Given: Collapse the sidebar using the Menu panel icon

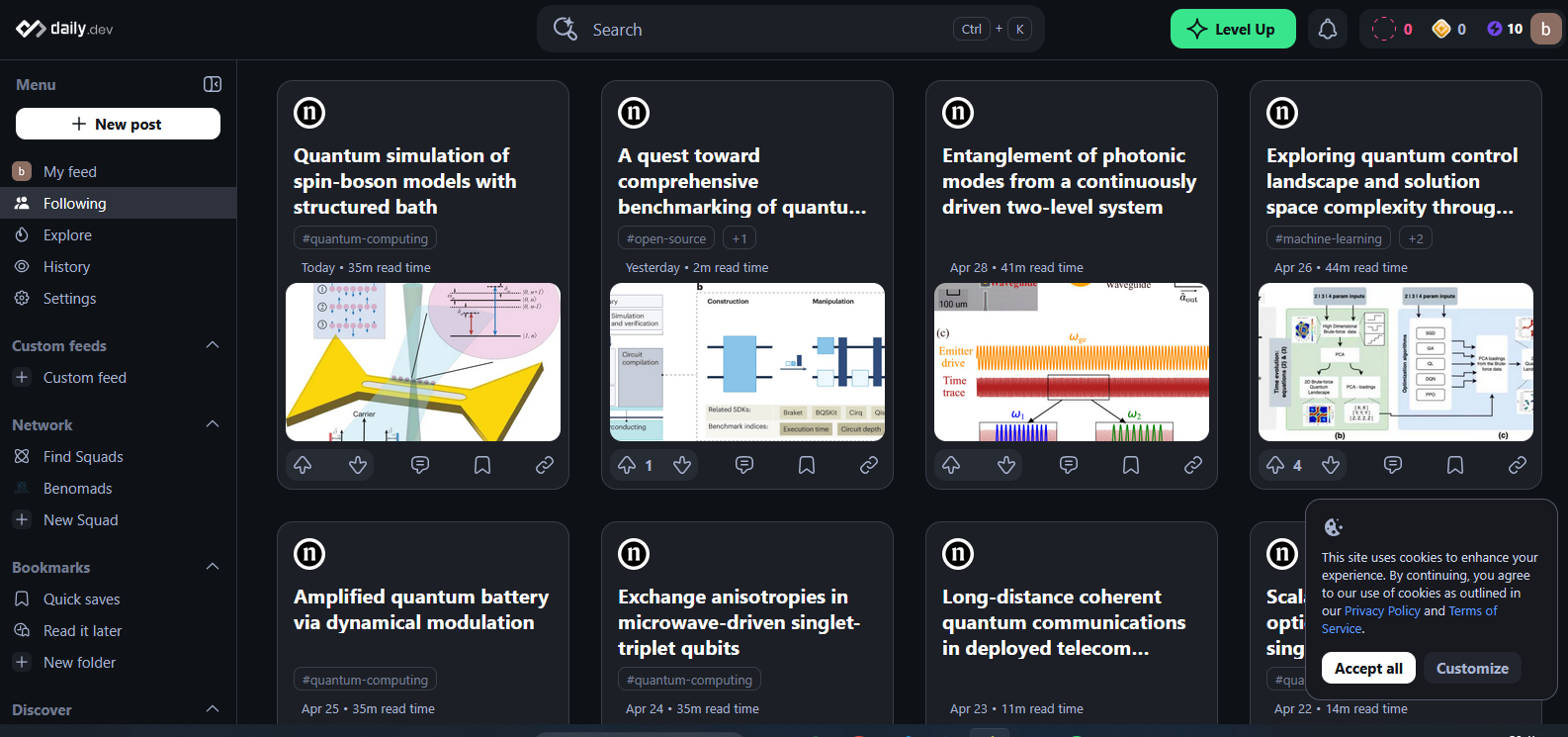Looking at the screenshot, I should click(x=213, y=84).
